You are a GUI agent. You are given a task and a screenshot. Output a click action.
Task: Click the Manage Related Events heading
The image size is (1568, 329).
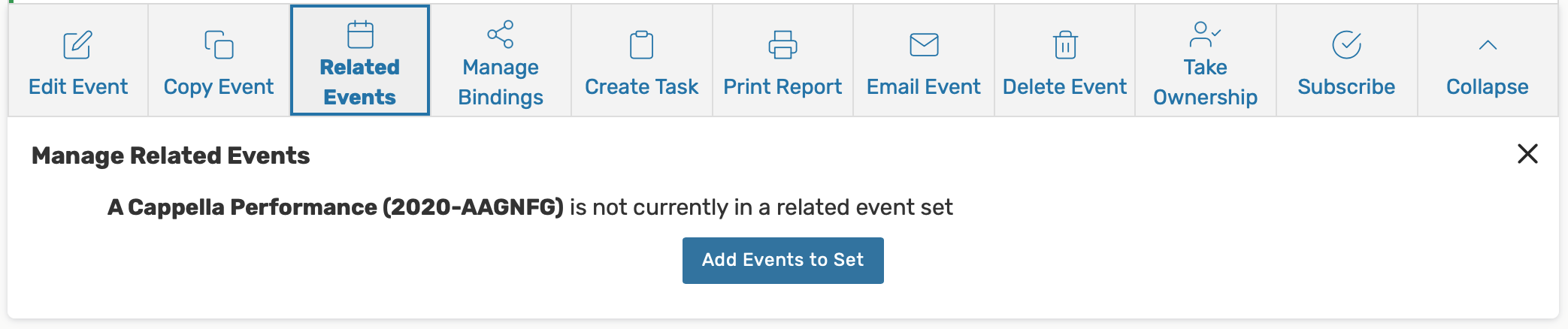click(171, 155)
